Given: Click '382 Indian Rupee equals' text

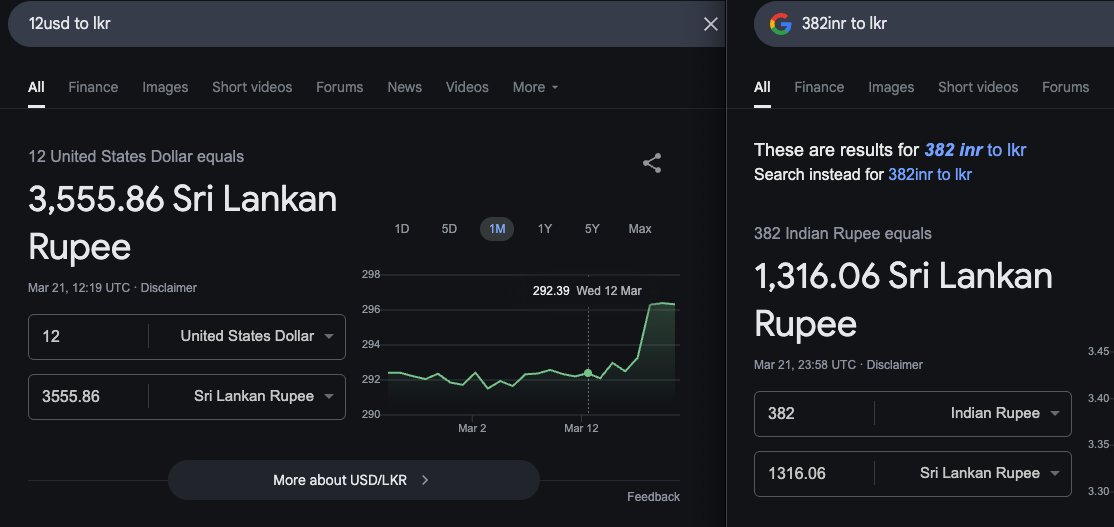Looking at the screenshot, I should pyautogui.click(x=843, y=234).
